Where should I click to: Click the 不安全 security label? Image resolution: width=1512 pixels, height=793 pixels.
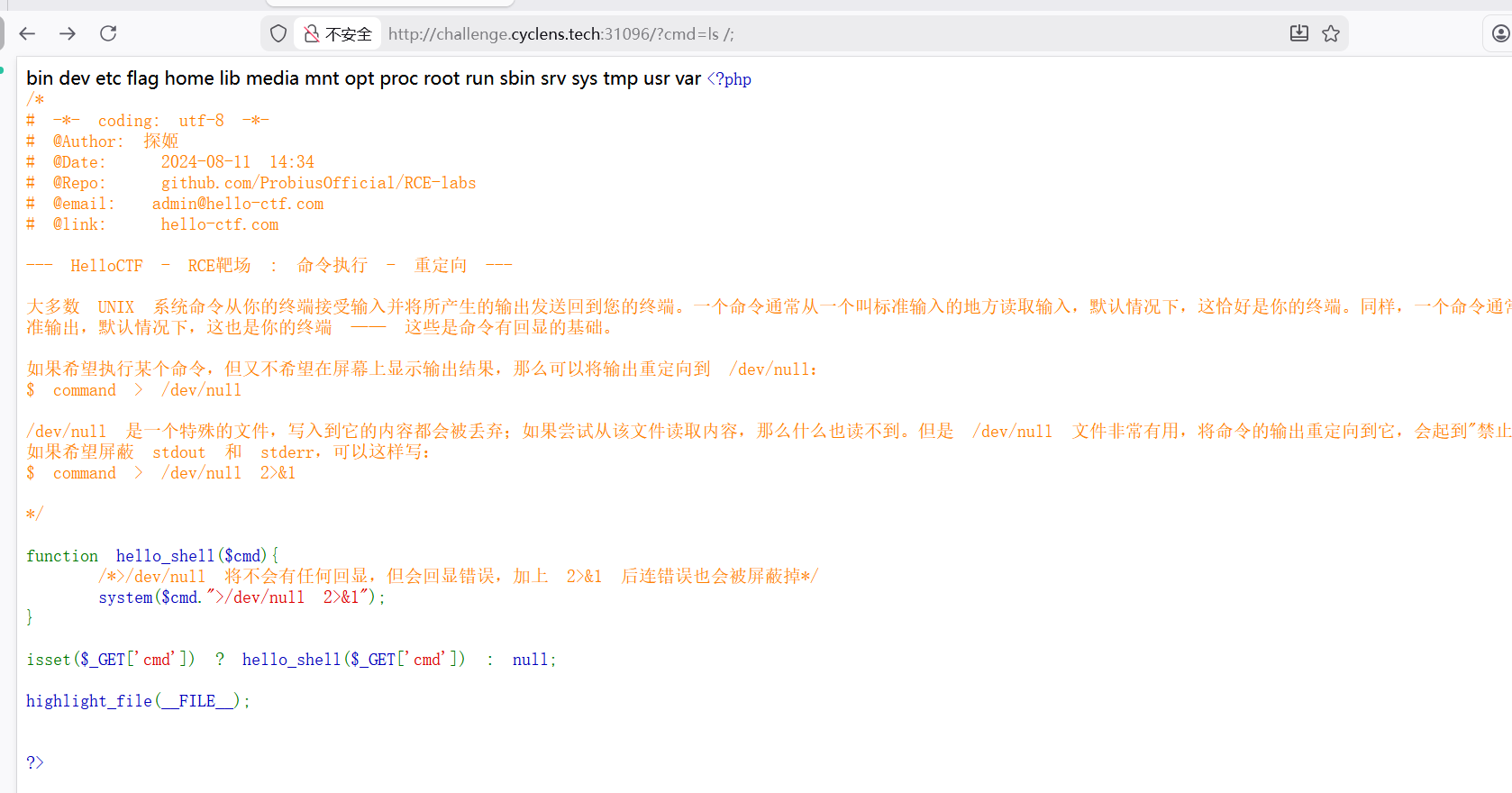point(349,34)
